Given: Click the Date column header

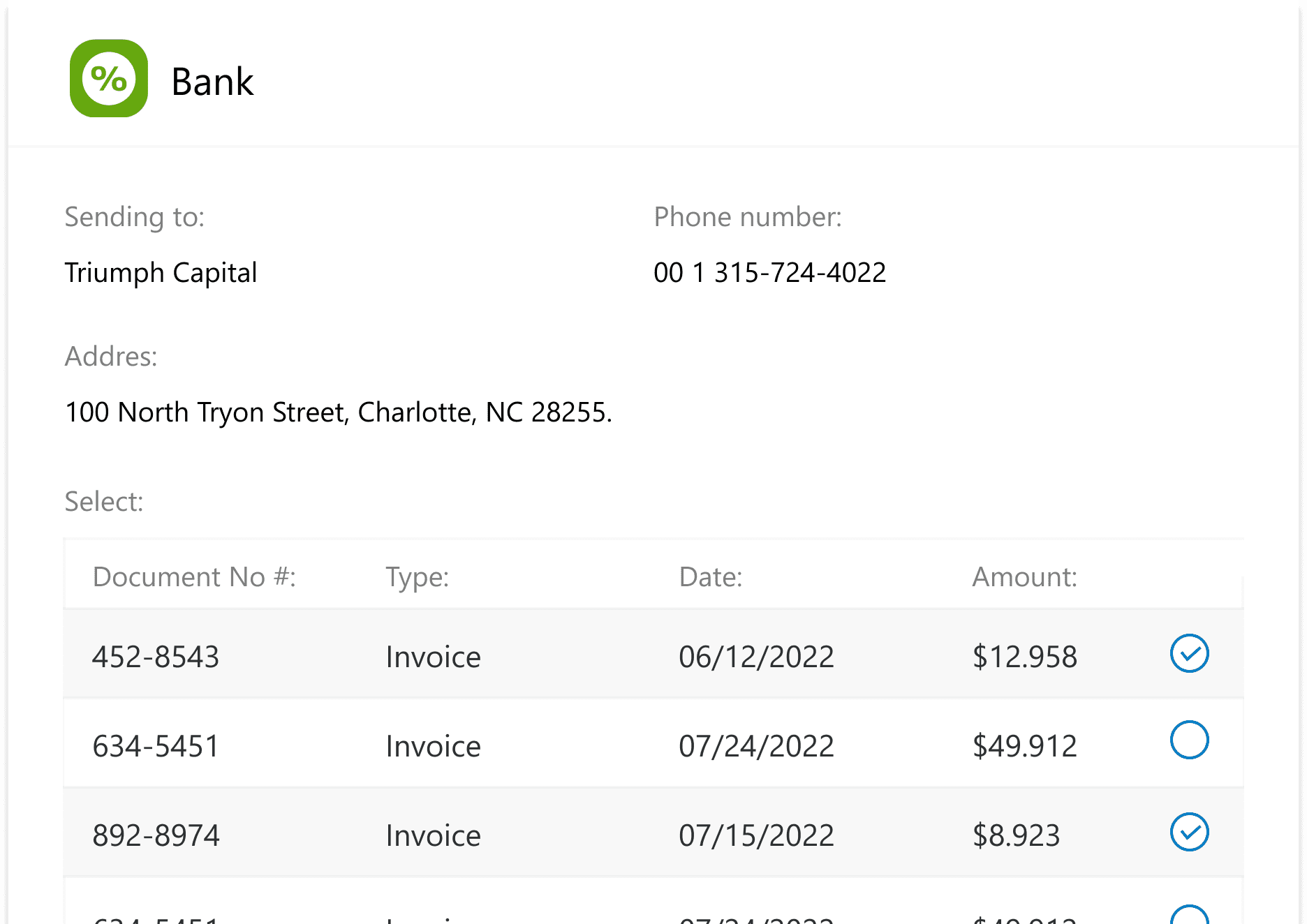Looking at the screenshot, I should point(710,576).
